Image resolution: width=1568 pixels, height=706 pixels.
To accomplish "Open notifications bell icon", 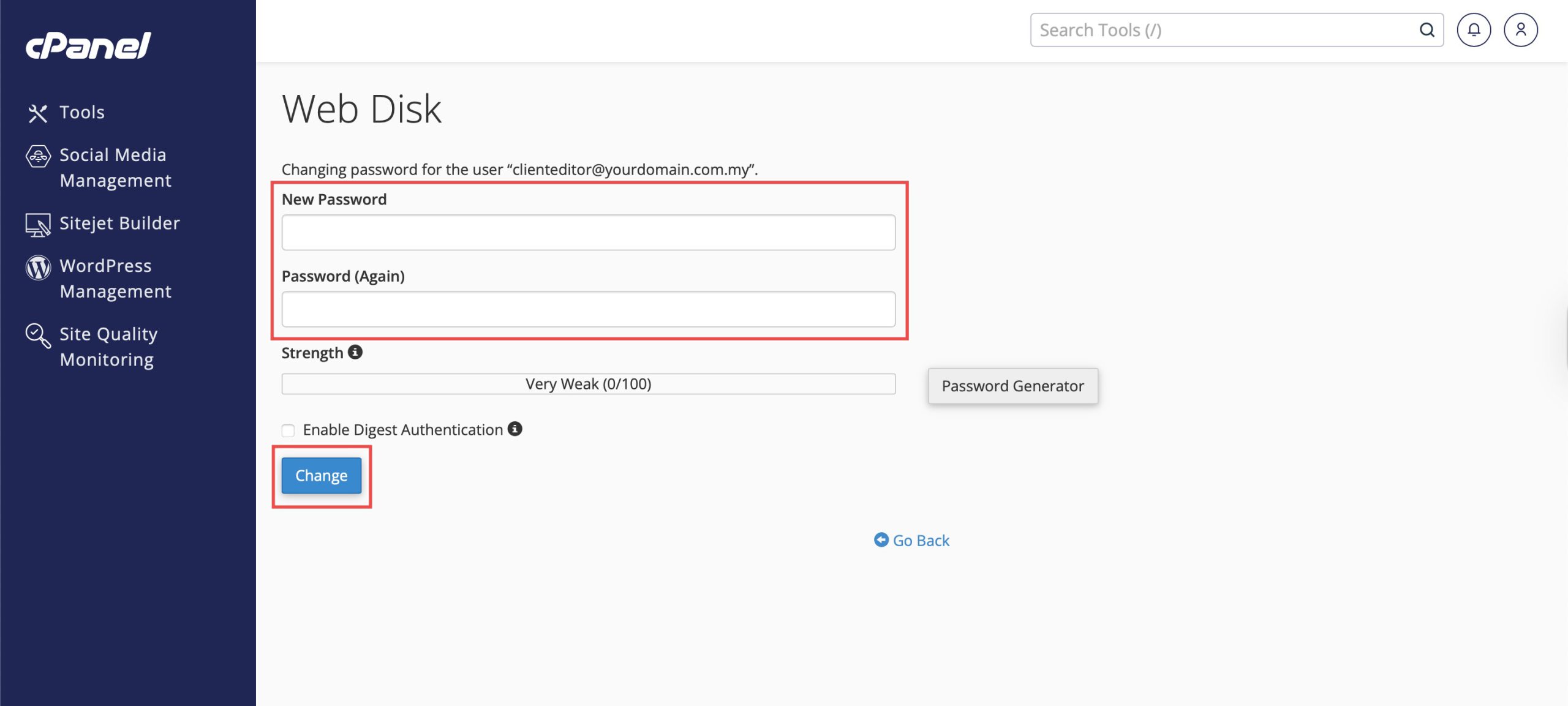I will (x=1473, y=30).
